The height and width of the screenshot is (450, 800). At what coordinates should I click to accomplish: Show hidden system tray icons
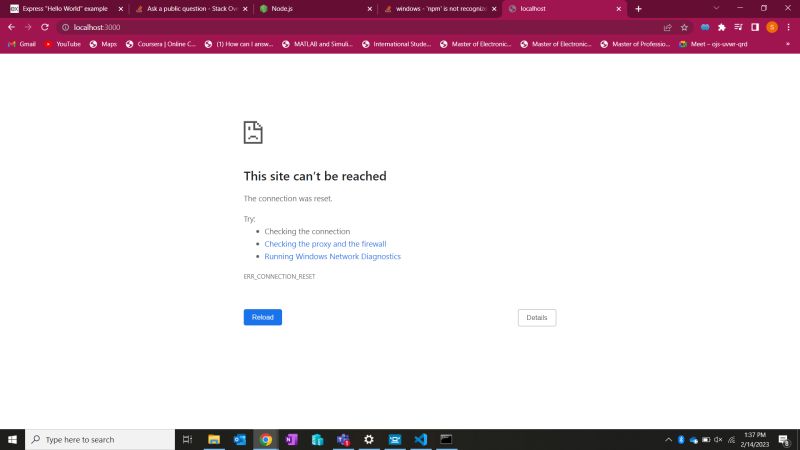tap(668, 439)
